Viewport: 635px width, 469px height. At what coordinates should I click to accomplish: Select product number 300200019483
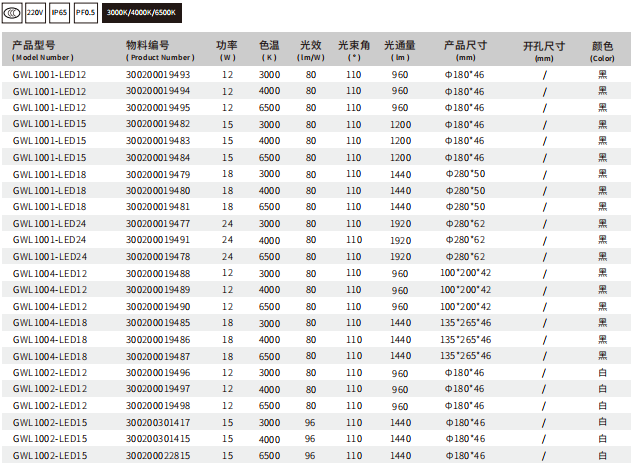158,141
